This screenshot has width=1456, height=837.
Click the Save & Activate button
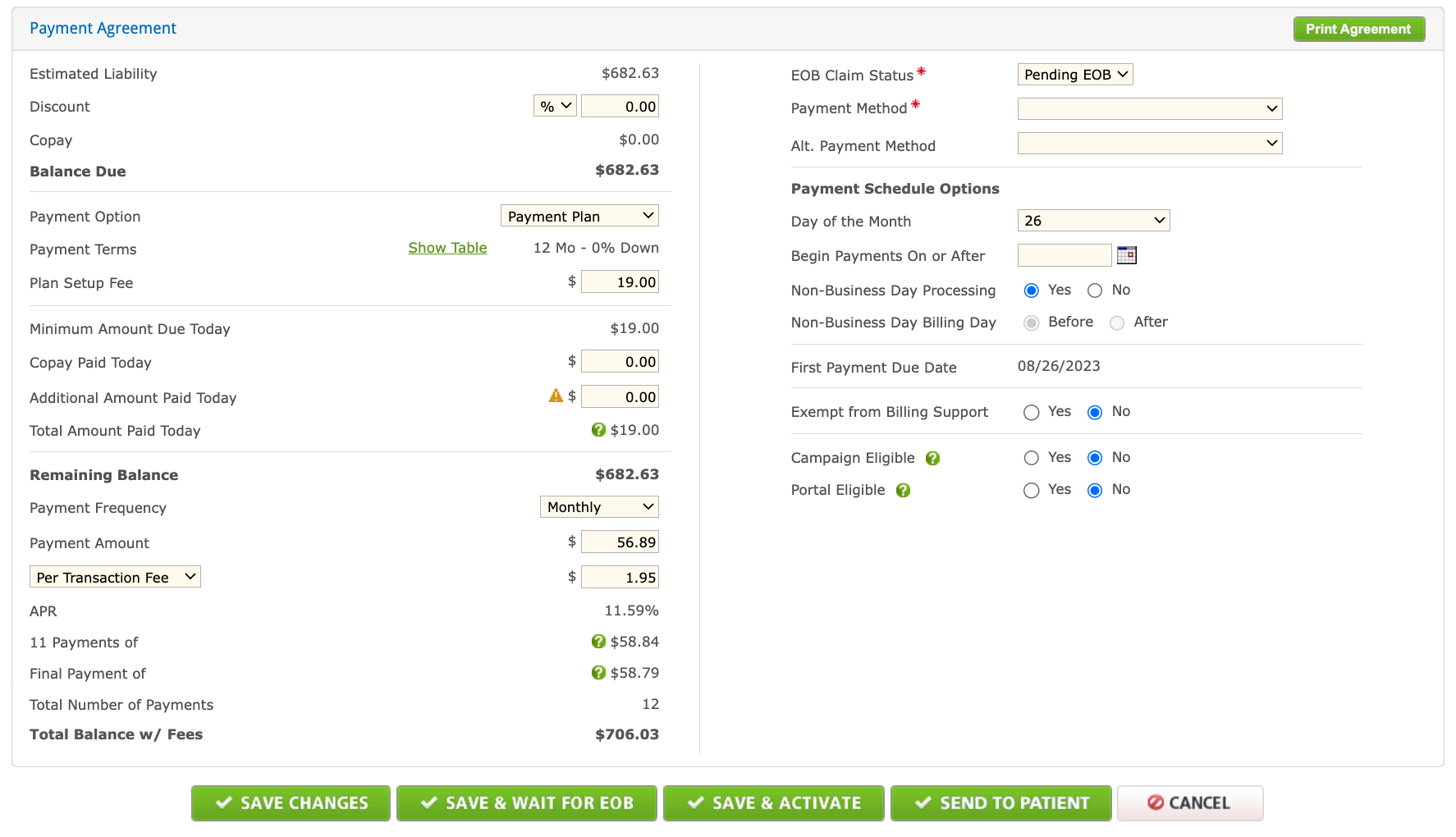773,803
